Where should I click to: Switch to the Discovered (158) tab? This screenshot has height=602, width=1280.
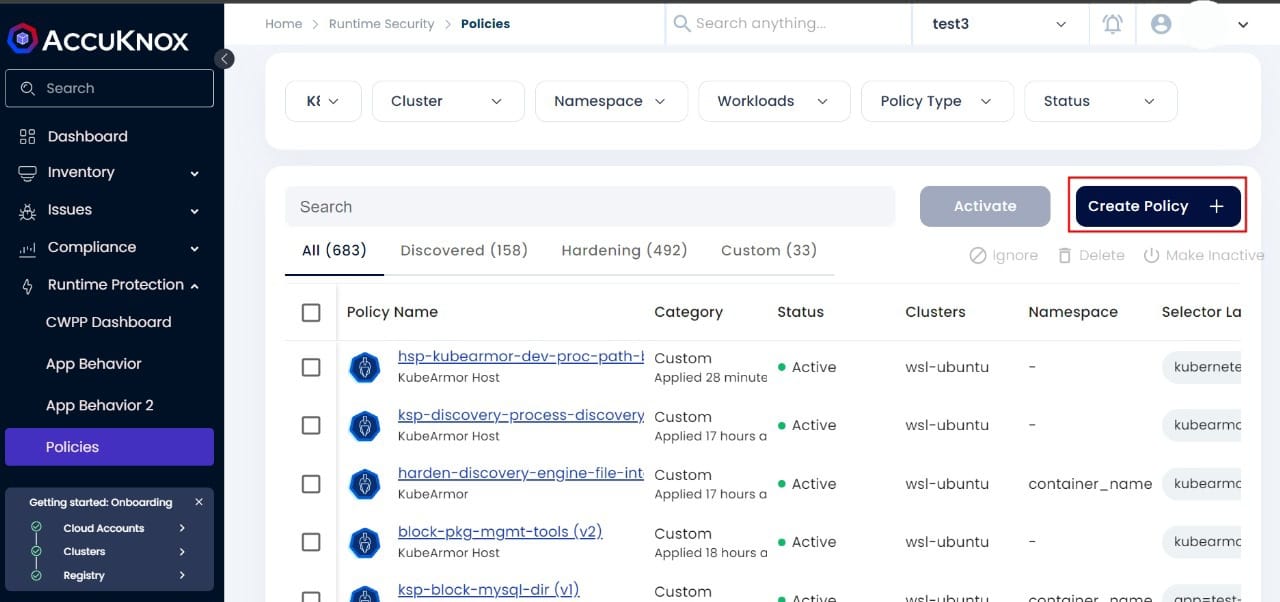pos(464,250)
